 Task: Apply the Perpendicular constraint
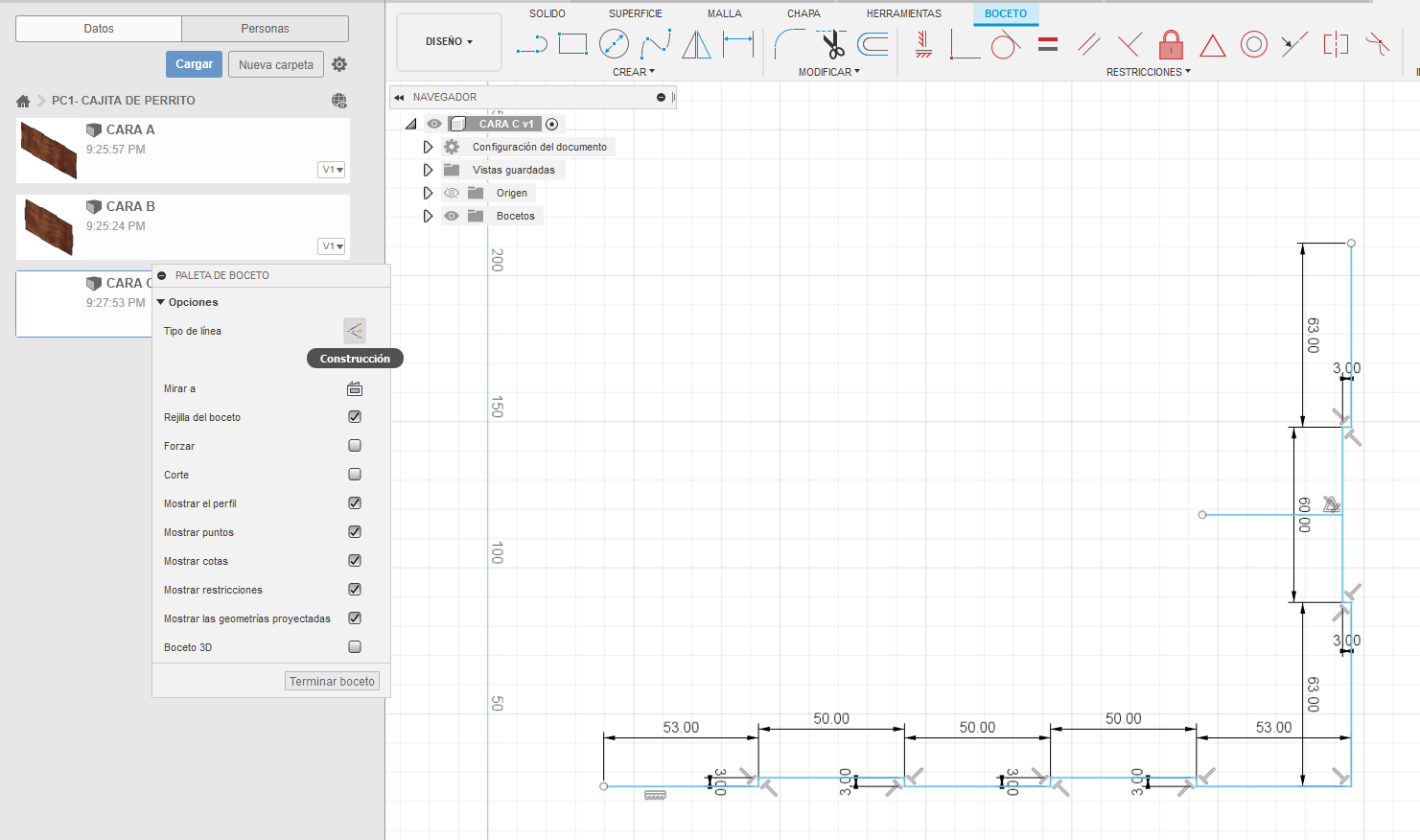[x=1129, y=44]
